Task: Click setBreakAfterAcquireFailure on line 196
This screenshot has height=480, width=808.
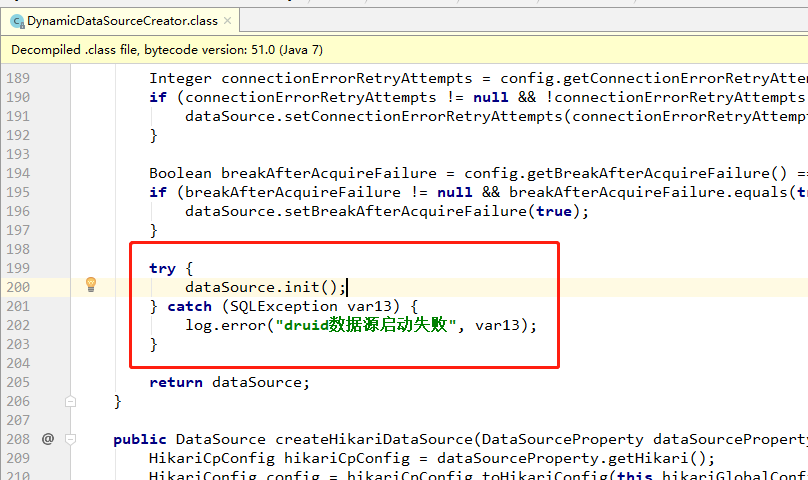Action: [406, 211]
